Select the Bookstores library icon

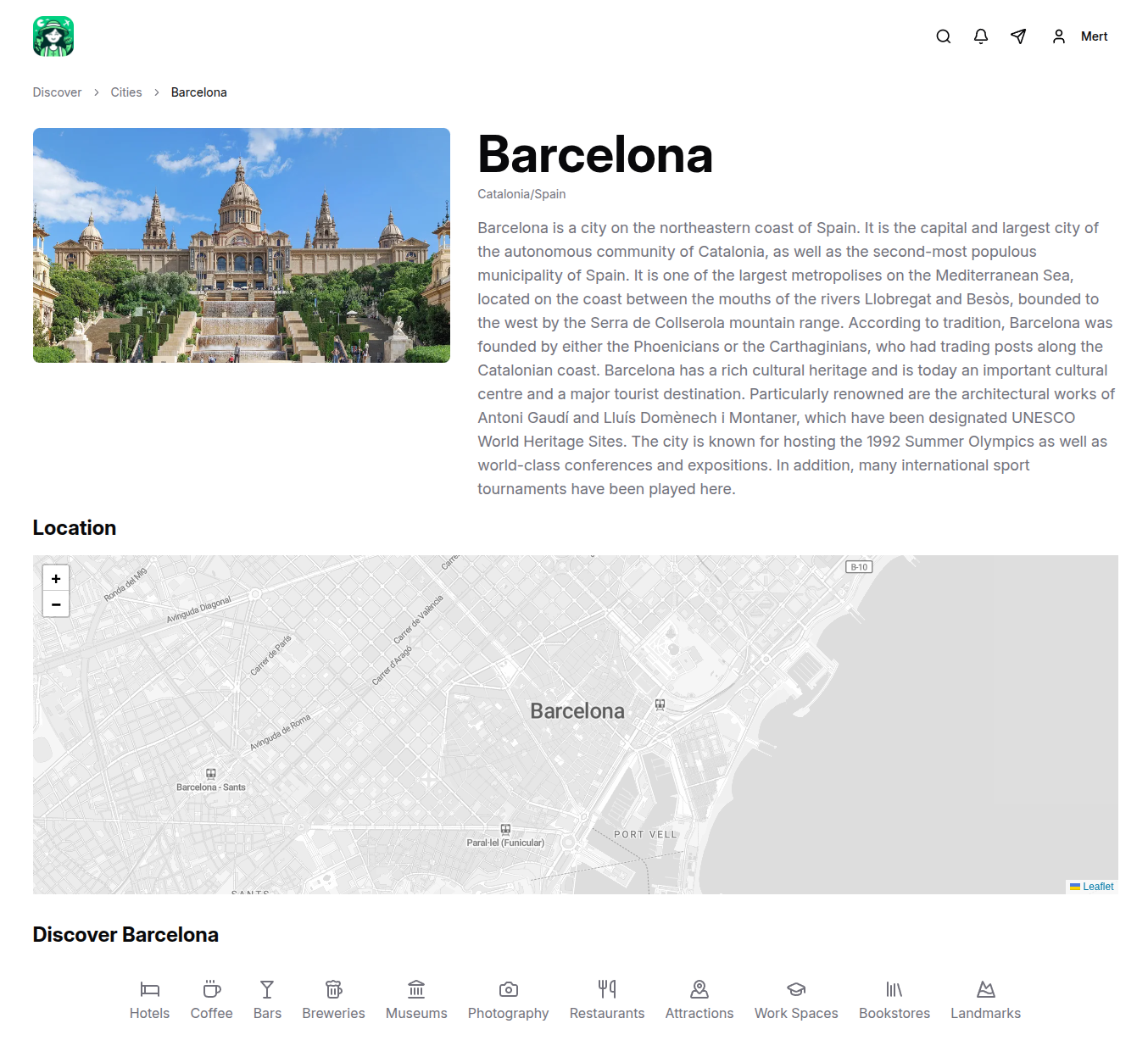894,989
